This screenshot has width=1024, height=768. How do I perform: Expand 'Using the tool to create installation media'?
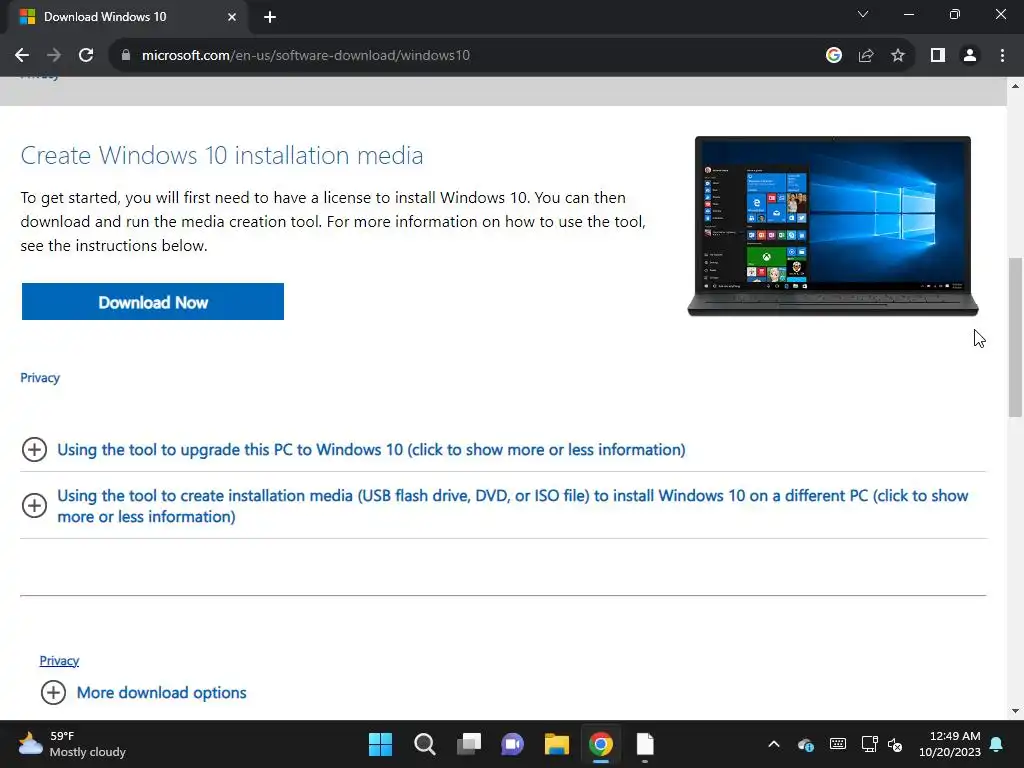pos(513,505)
